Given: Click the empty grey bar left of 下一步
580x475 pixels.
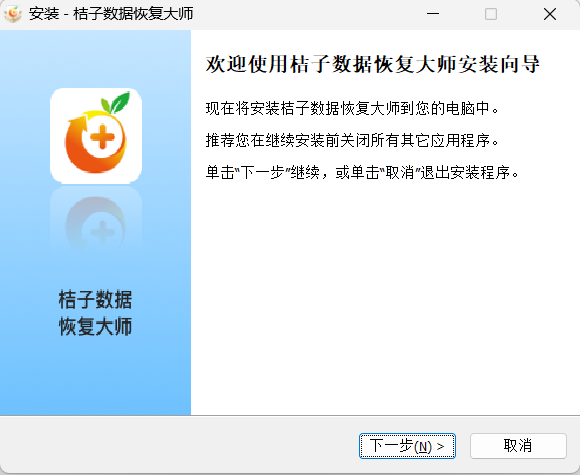Looking at the screenshot, I should pos(178,446).
